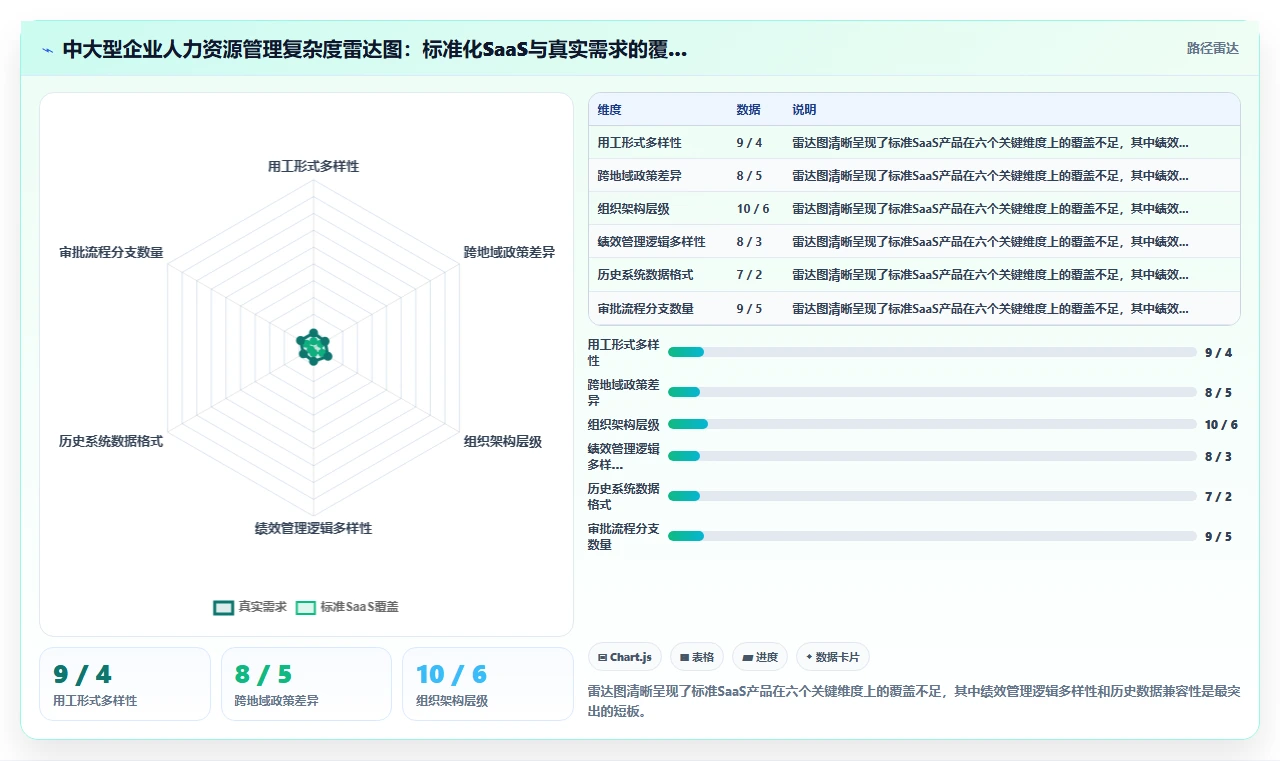Select the Chart.js tag
Viewport: 1280px width, 761px height.
tap(624, 657)
